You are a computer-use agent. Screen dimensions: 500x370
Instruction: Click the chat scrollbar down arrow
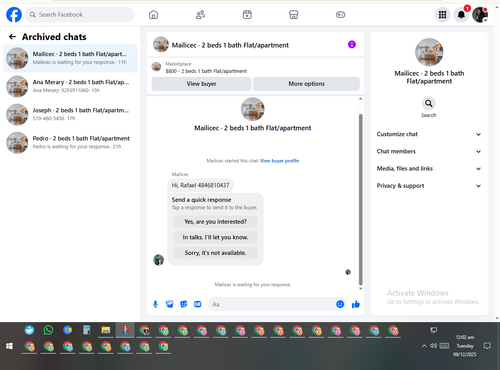tap(360, 288)
